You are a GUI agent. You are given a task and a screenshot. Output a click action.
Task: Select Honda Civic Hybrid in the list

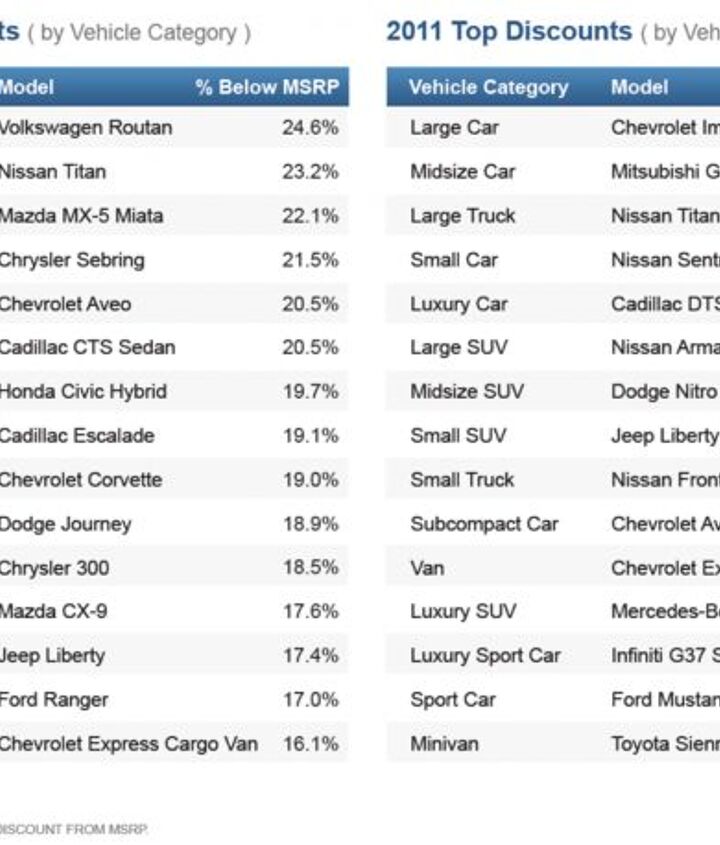click(83, 392)
